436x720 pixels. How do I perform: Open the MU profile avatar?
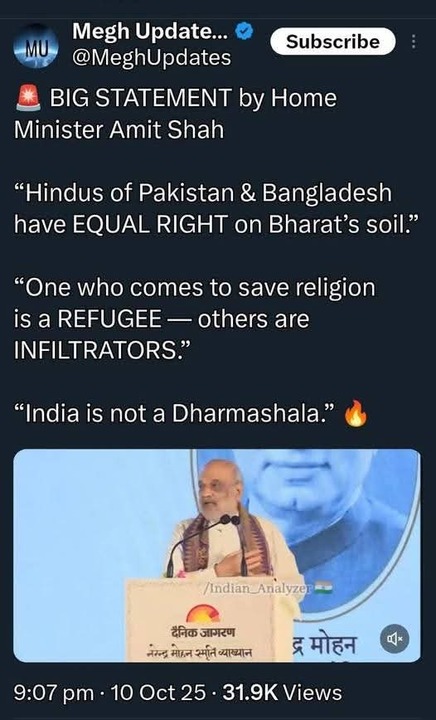35,46
